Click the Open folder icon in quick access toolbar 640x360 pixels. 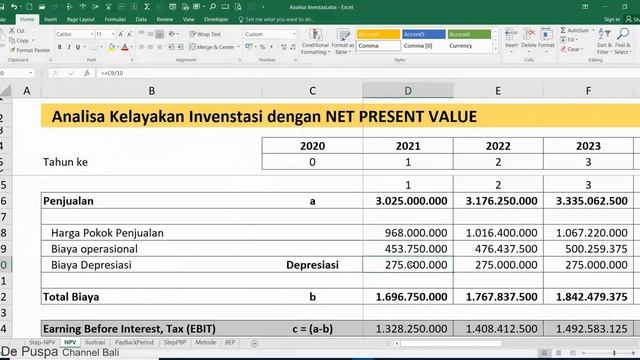click(x=42, y=7)
